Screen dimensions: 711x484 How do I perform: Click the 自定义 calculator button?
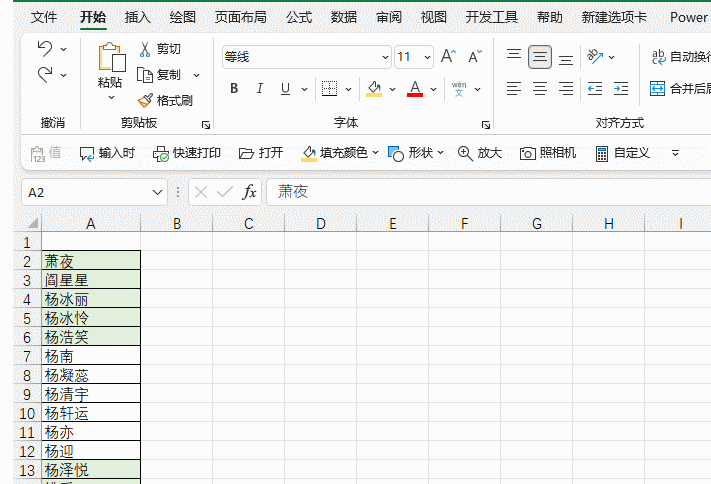point(623,153)
